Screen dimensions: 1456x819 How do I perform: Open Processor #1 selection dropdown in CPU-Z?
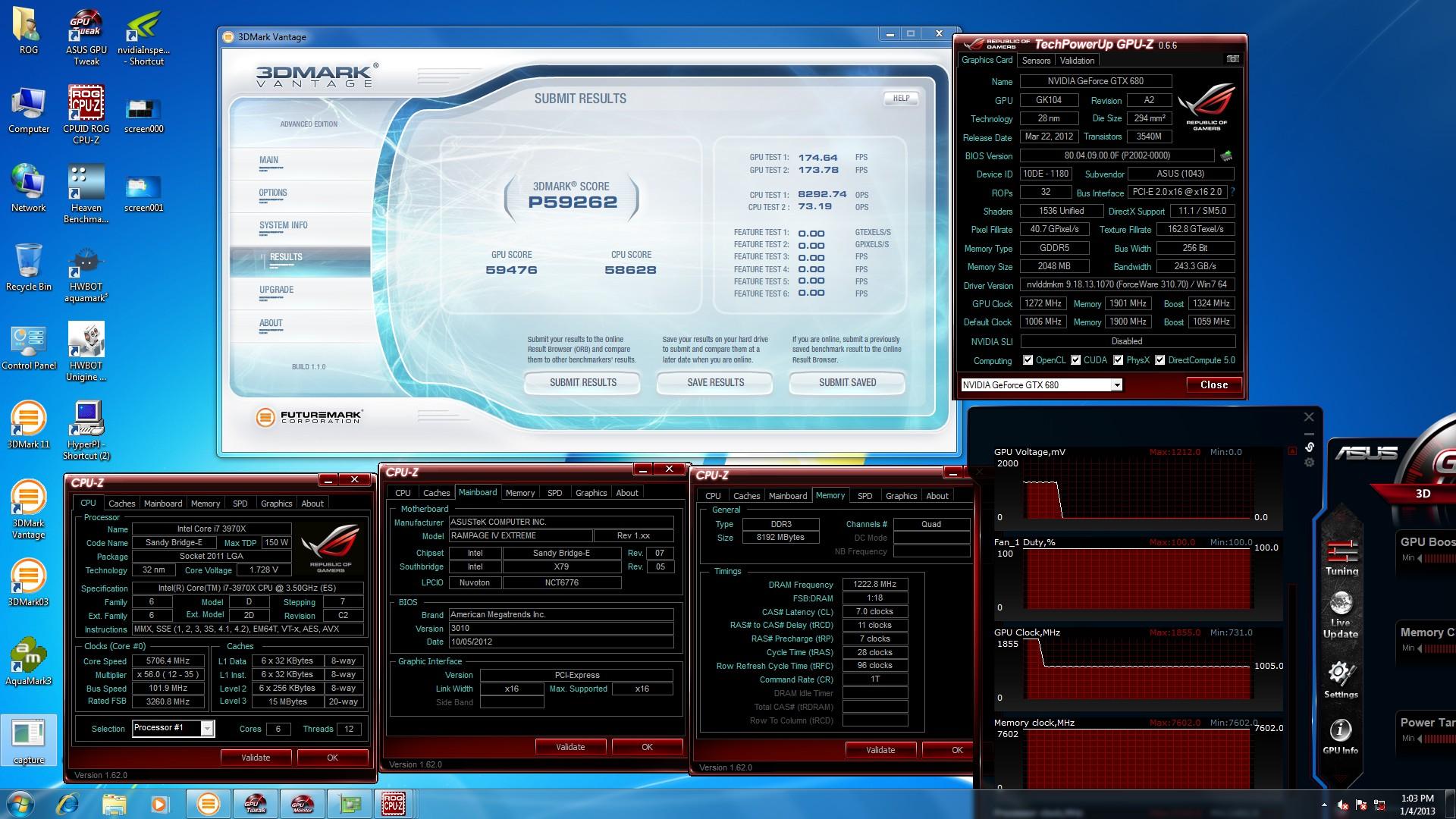click(x=173, y=728)
